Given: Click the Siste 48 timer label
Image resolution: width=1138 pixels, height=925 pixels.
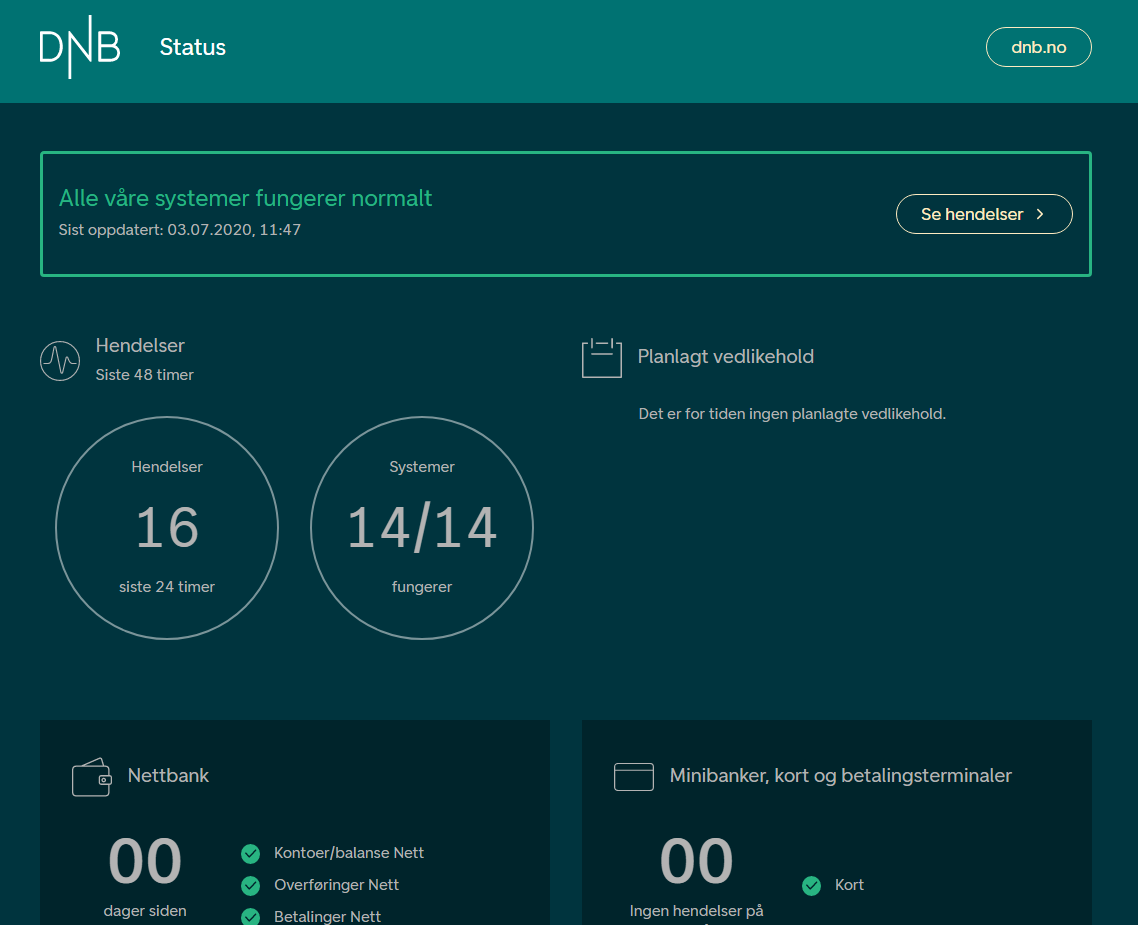Looking at the screenshot, I should tap(144, 374).
